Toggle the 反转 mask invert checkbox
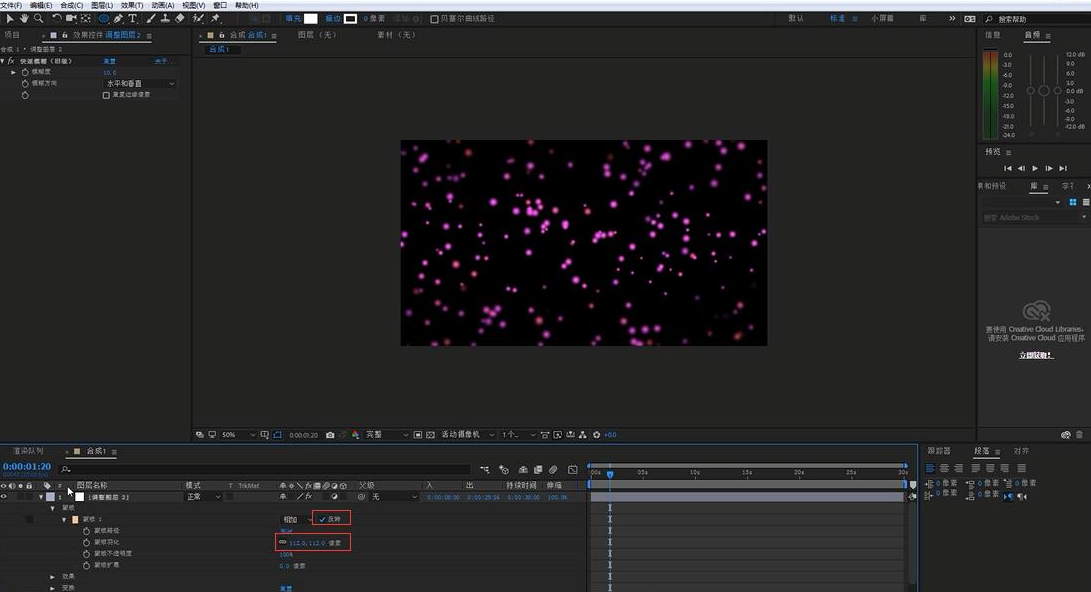This screenshot has width=1091, height=592. coord(322,519)
